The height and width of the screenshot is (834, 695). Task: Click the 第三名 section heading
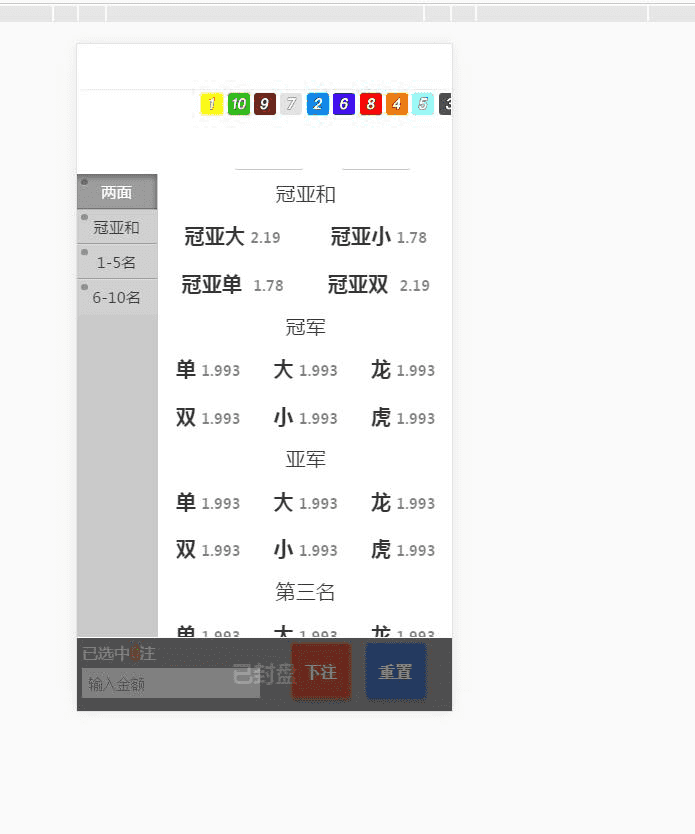(305, 591)
